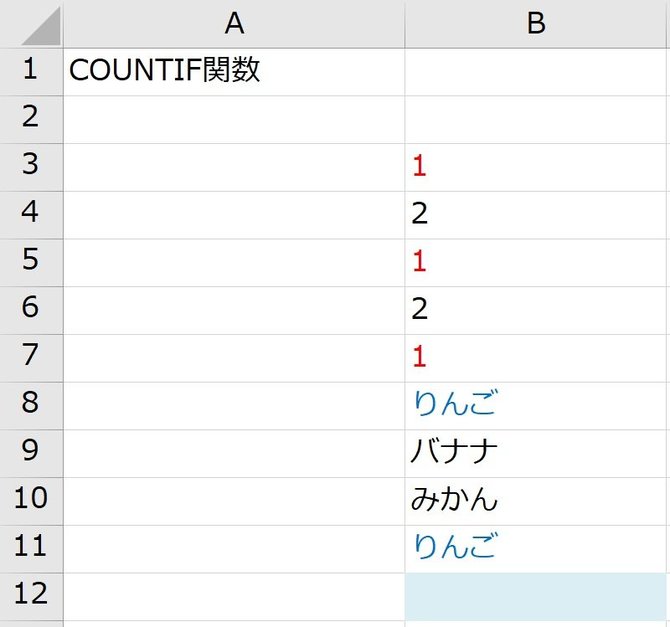Image resolution: width=670 pixels, height=627 pixels.
Task: Select row 12 header
Action: pos(31,597)
